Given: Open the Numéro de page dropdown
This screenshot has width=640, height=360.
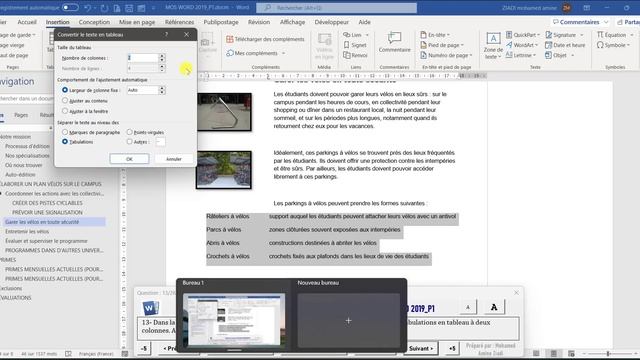Looking at the screenshot, I should (x=446, y=55).
